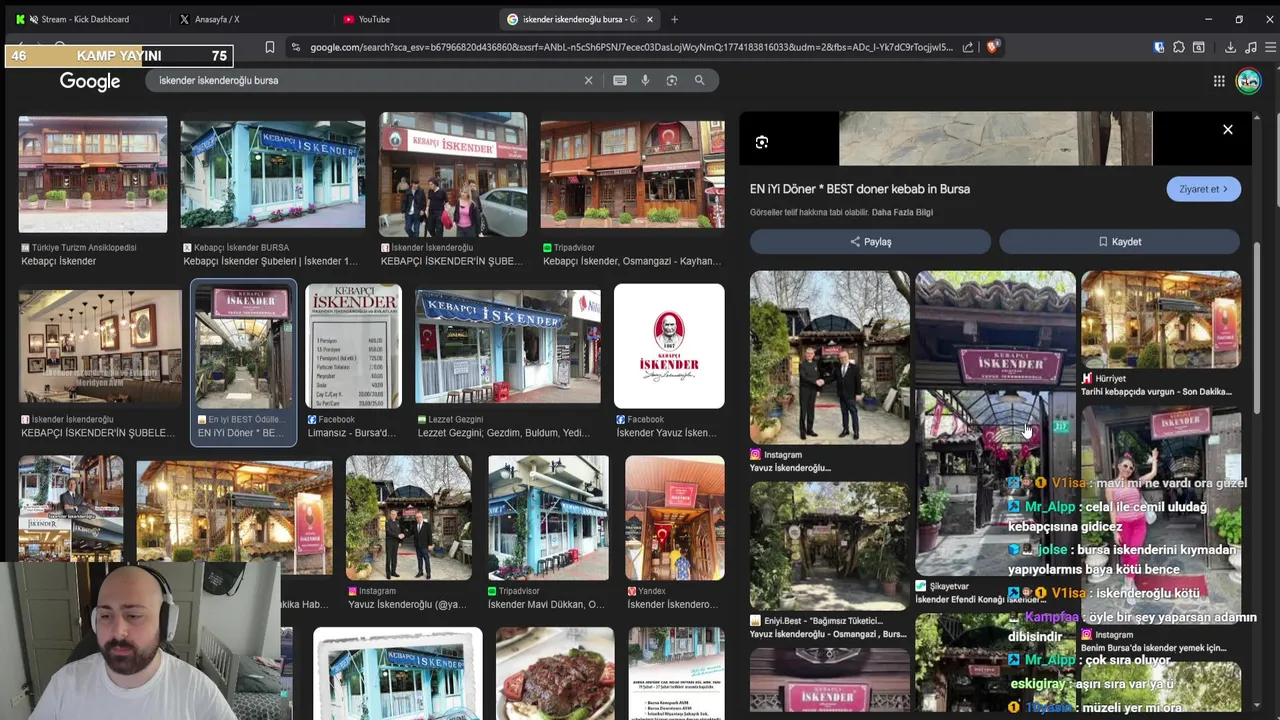Open EN iYi Döner panel title link
Image resolution: width=1280 pixels, height=720 pixels.
(860, 189)
